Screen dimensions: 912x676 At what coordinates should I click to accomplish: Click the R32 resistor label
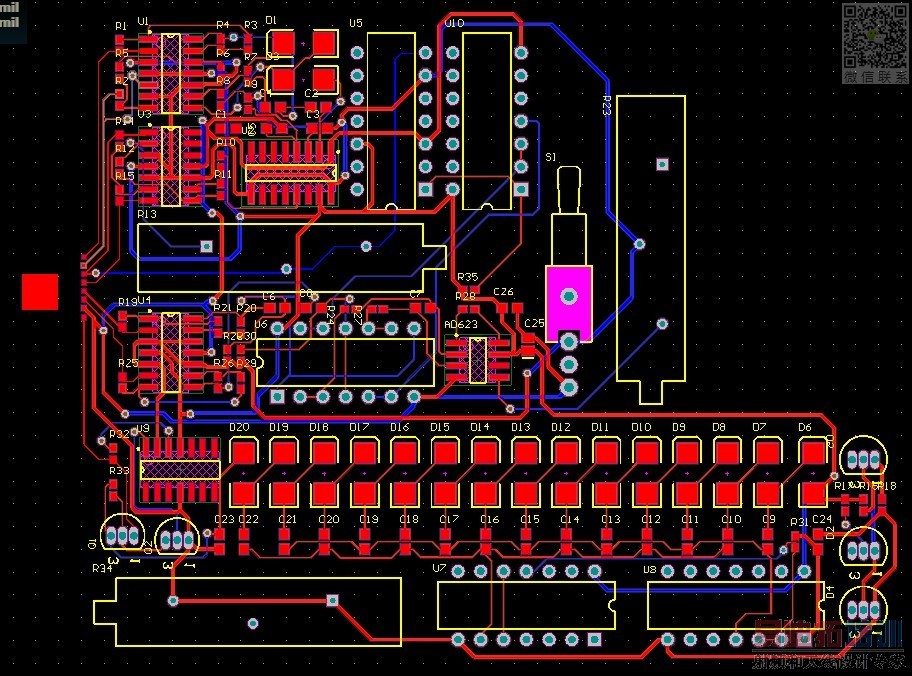119,434
